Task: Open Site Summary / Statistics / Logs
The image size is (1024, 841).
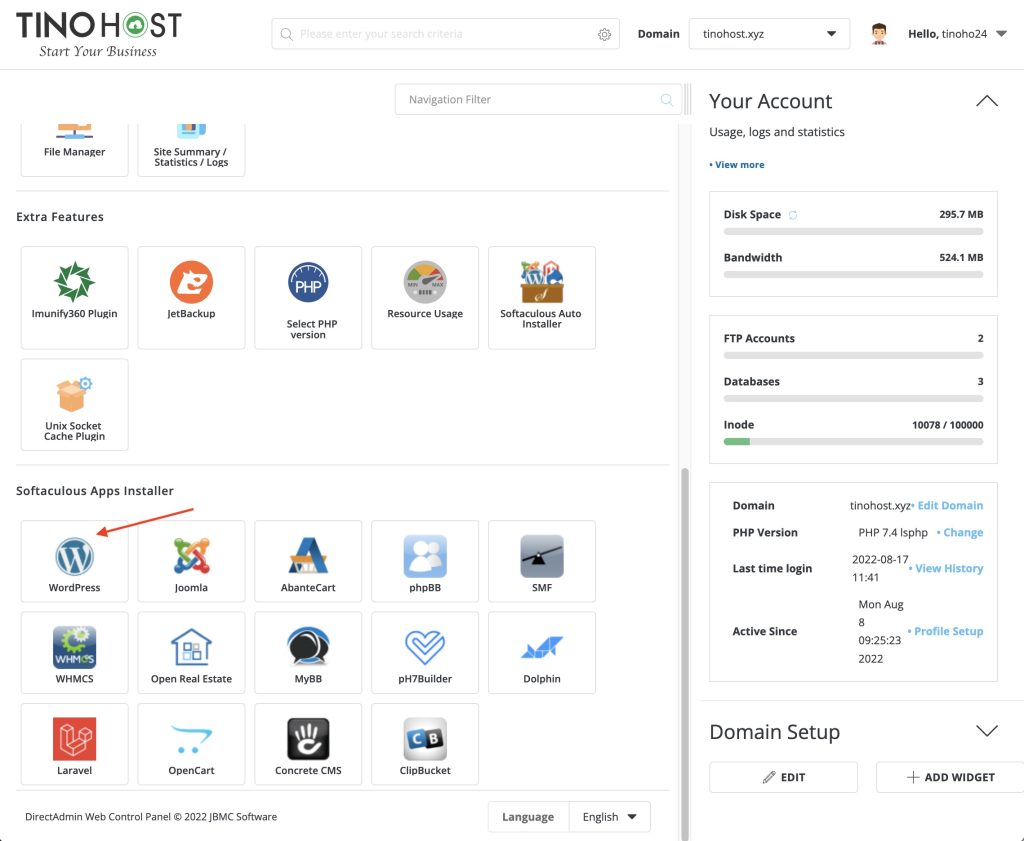Action: click(191, 150)
